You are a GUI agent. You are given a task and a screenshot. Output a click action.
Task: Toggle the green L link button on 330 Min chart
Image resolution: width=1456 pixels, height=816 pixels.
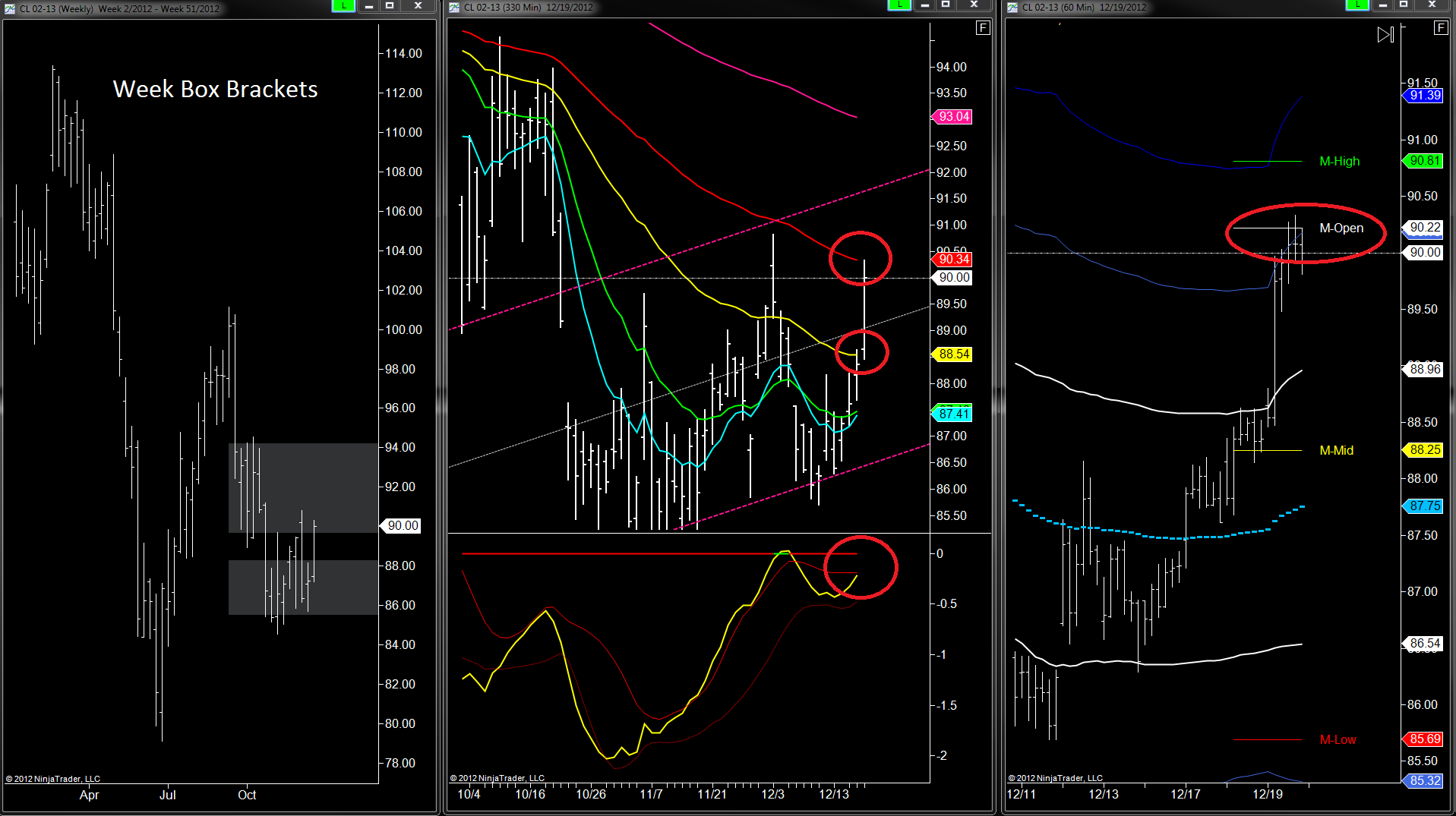[x=899, y=5]
